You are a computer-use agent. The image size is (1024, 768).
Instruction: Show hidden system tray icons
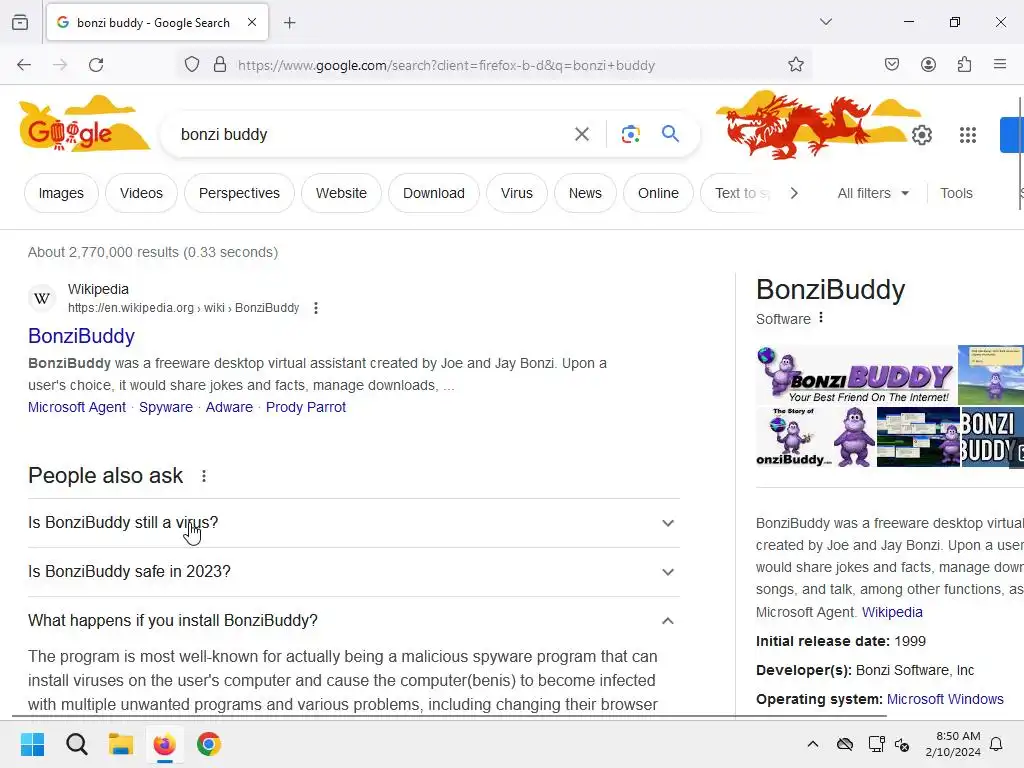[x=813, y=744]
